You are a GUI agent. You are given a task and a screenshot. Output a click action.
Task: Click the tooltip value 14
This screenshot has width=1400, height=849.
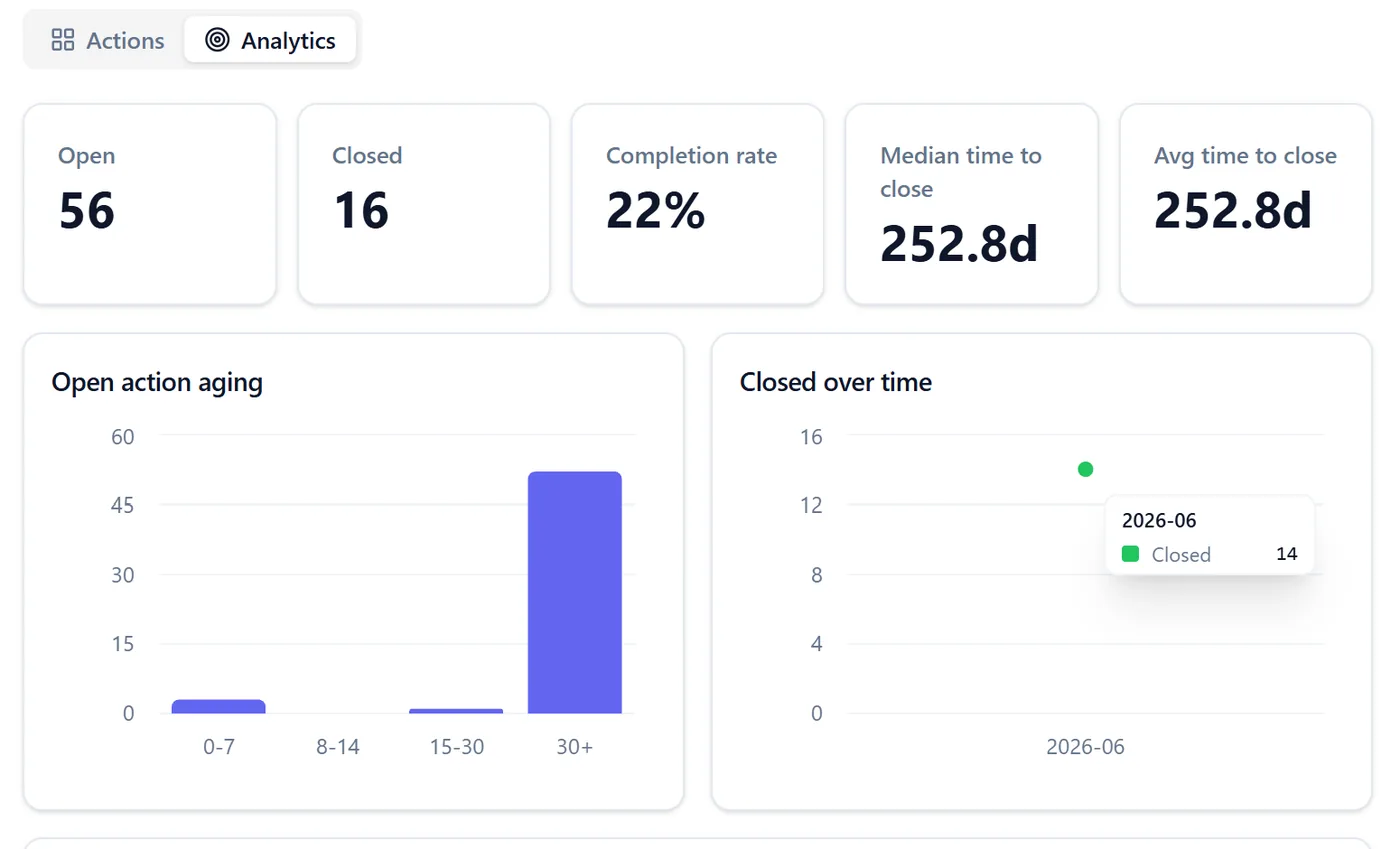tap(1287, 554)
